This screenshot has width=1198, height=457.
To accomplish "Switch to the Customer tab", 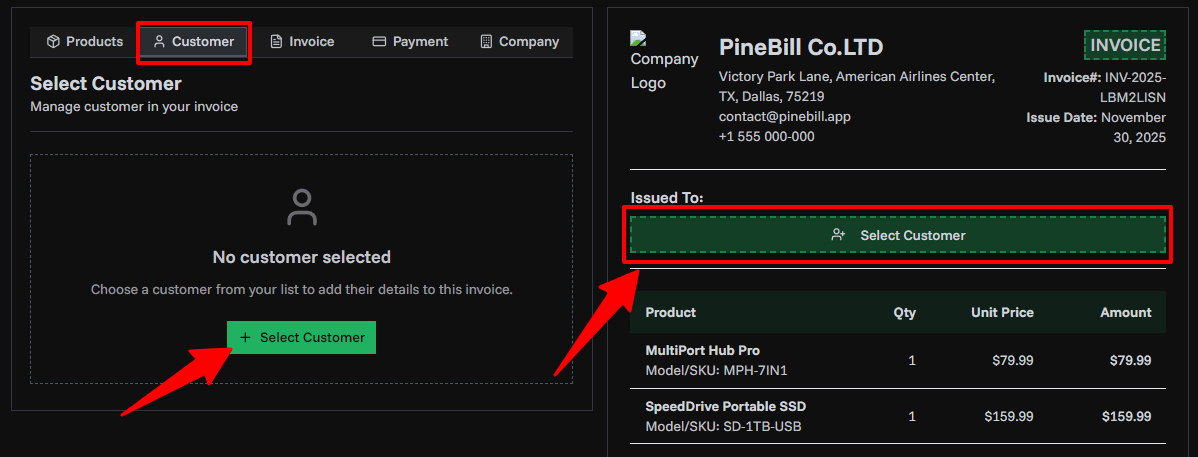I will pyautogui.click(x=193, y=42).
